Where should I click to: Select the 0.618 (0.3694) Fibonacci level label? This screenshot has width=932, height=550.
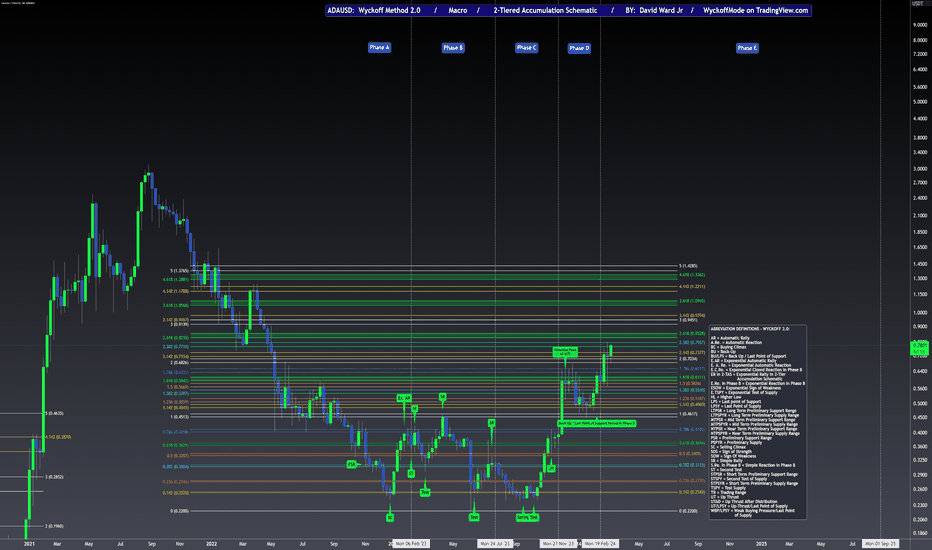coord(692,443)
